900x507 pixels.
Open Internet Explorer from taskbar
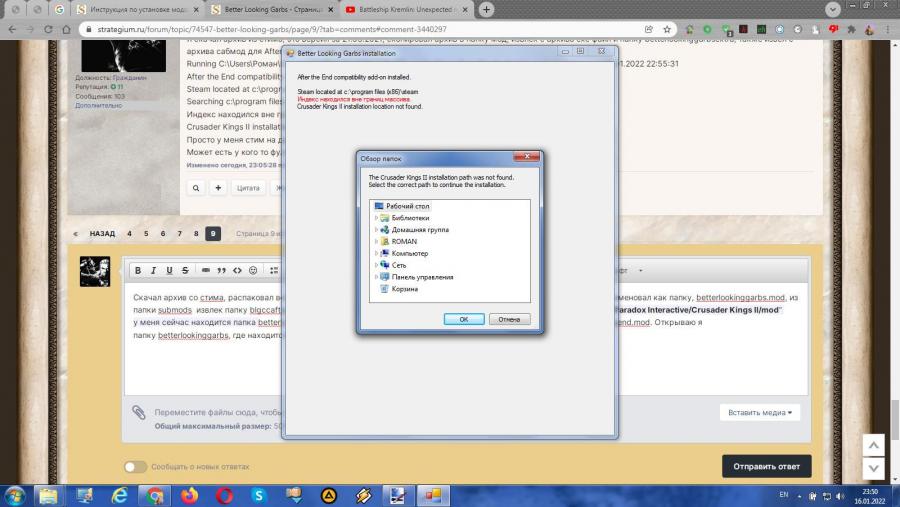pos(119,496)
